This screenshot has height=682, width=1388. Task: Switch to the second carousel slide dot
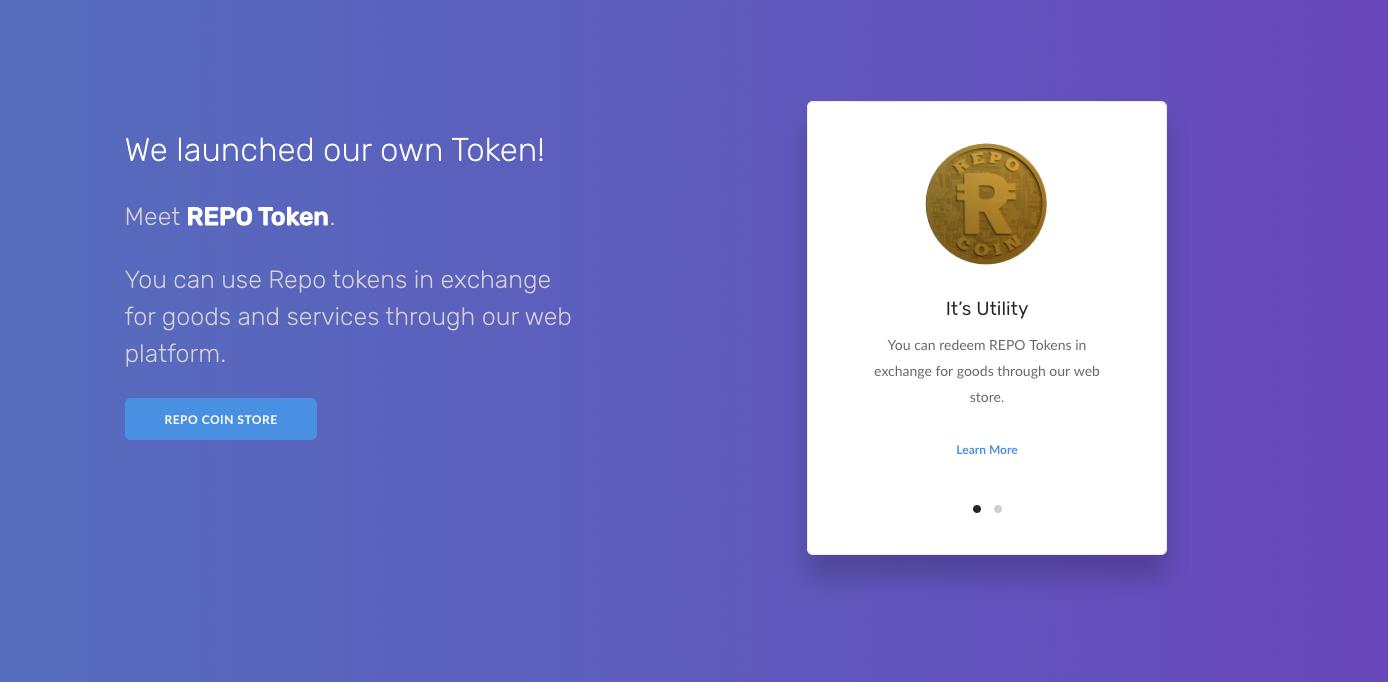coord(998,509)
